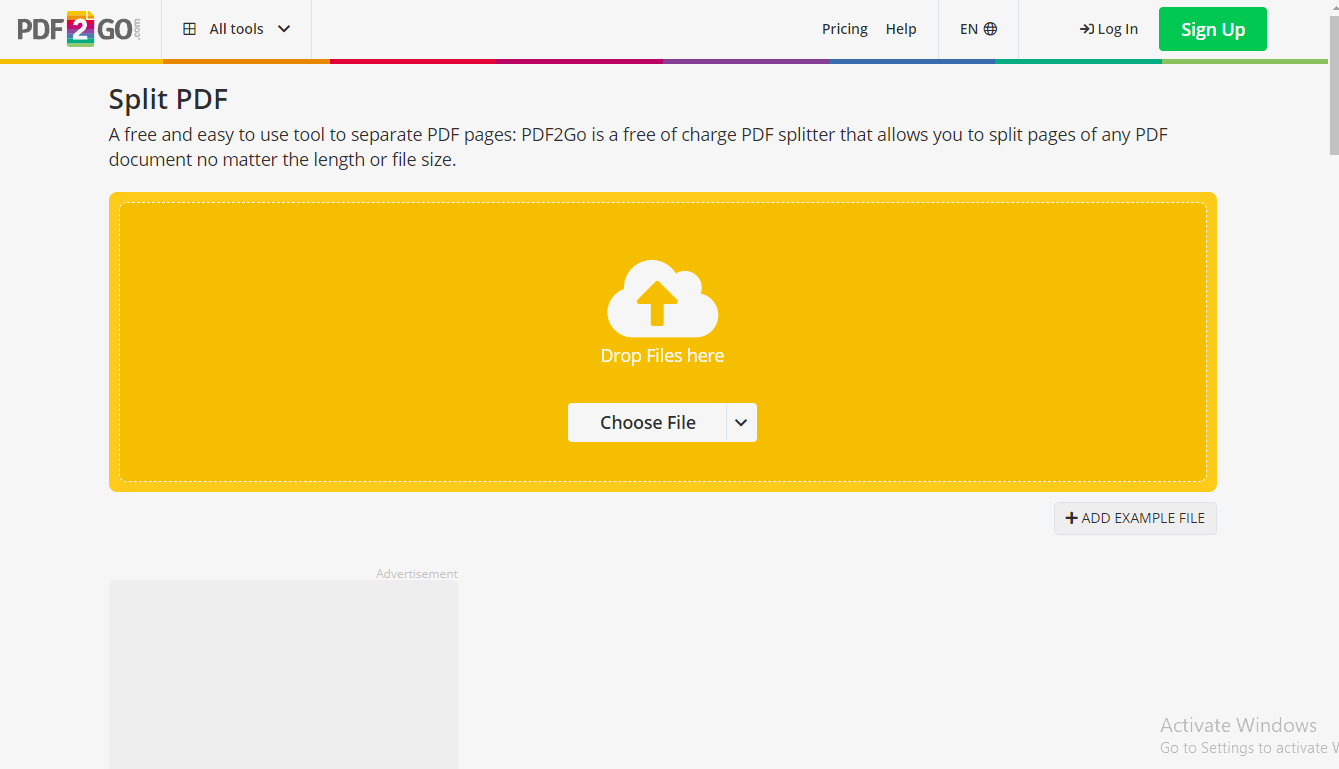Click the Choose File button
The width and height of the screenshot is (1339, 769).
[x=646, y=422]
